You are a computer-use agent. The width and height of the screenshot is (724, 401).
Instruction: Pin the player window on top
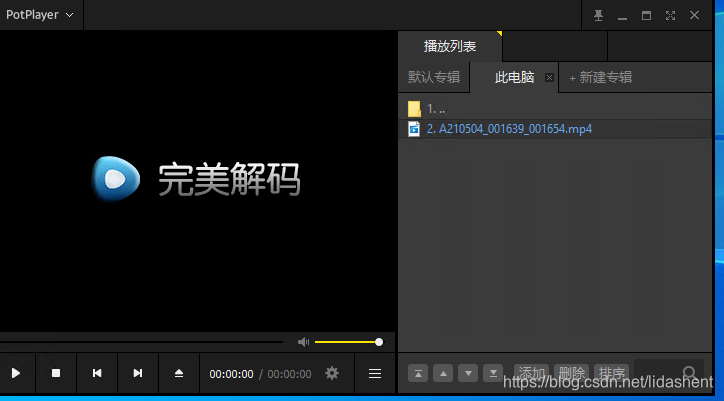coord(598,15)
